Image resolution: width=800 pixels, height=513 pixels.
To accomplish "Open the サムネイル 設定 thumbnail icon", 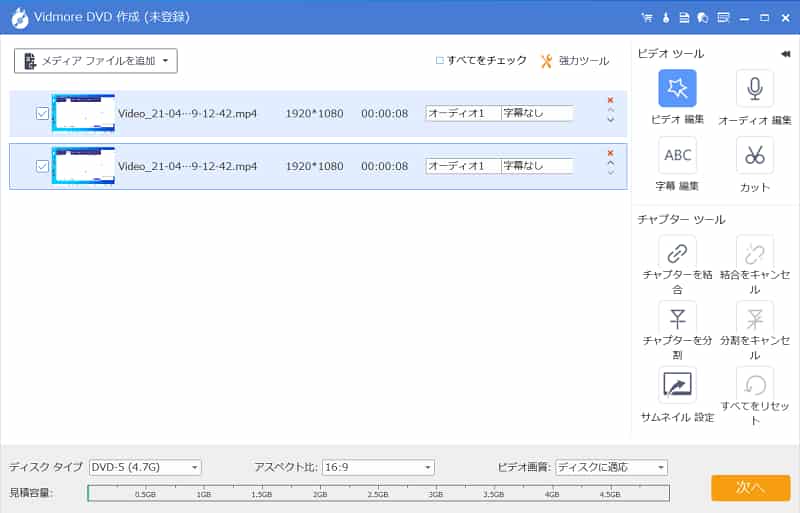I will [677, 385].
